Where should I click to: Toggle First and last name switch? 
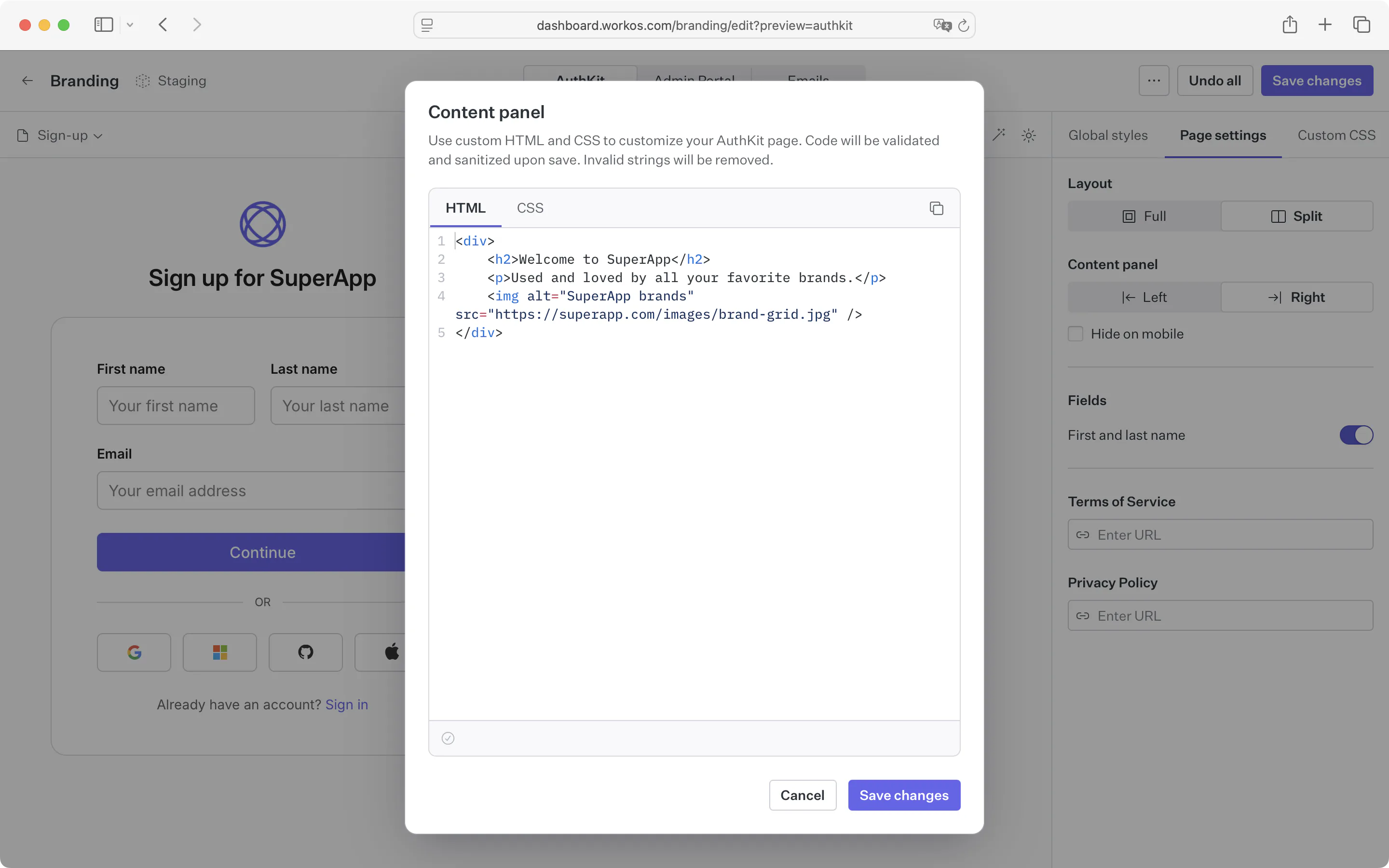coord(1356,435)
